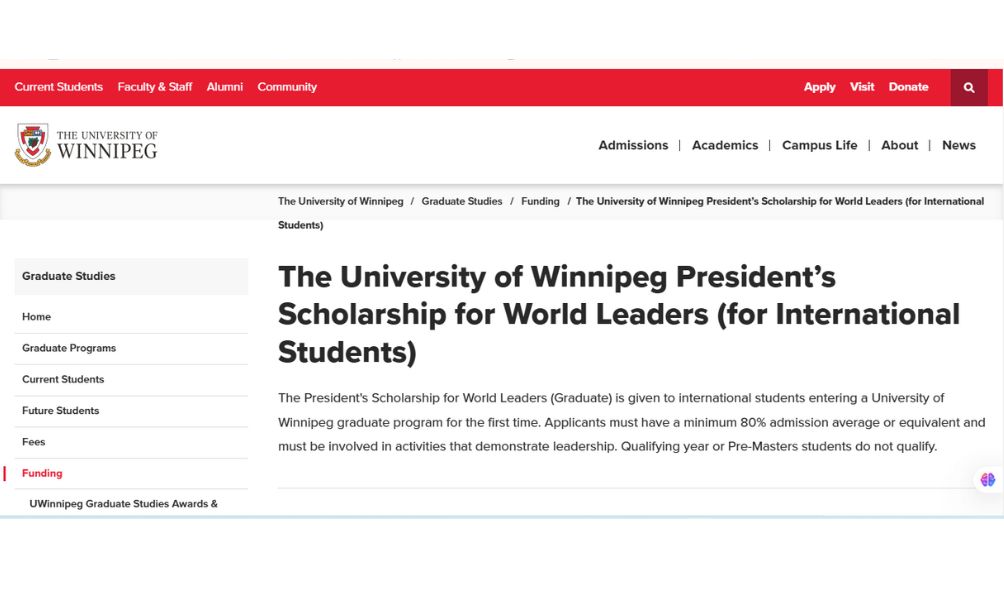This screenshot has height=591, width=1004.
Task: Select Future Students in the sidebar
Action: coord(61,411)
